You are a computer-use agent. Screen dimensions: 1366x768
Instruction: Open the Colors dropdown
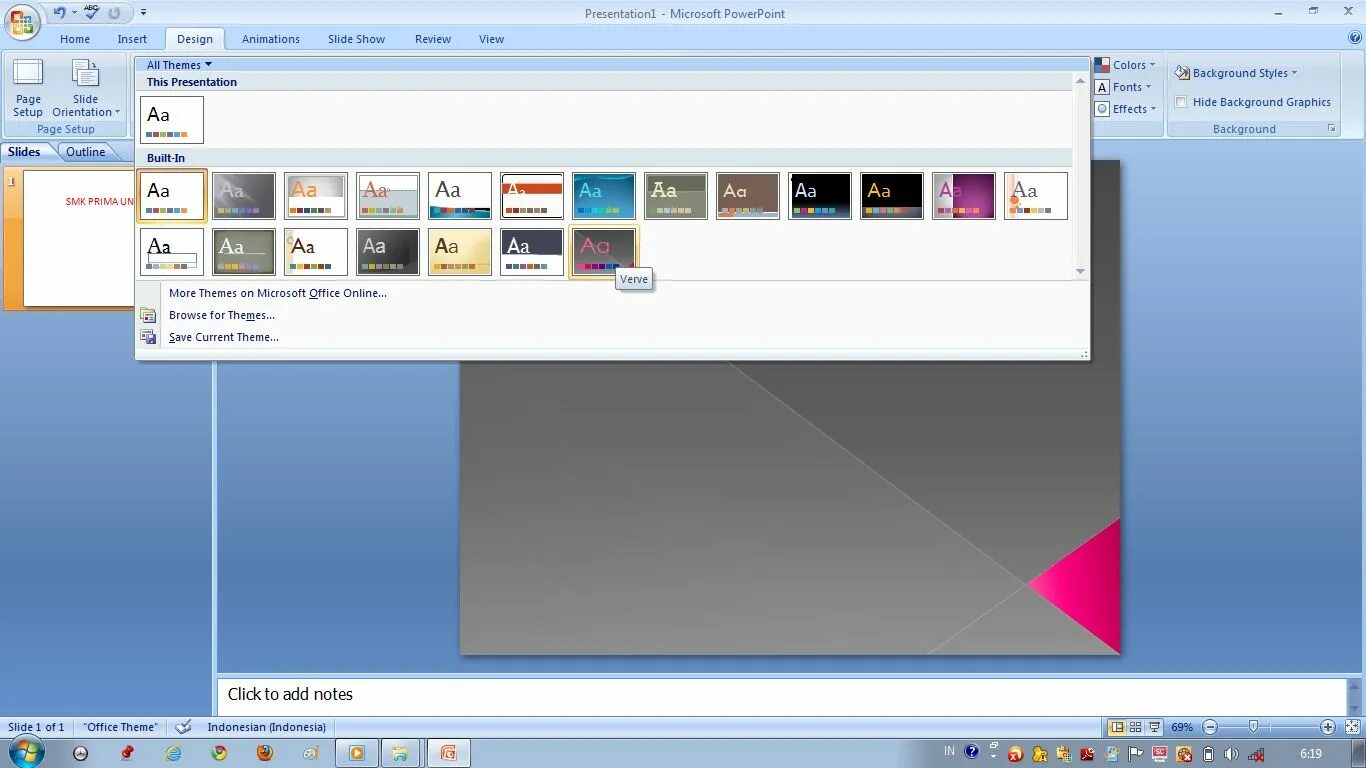point(1125,65)
